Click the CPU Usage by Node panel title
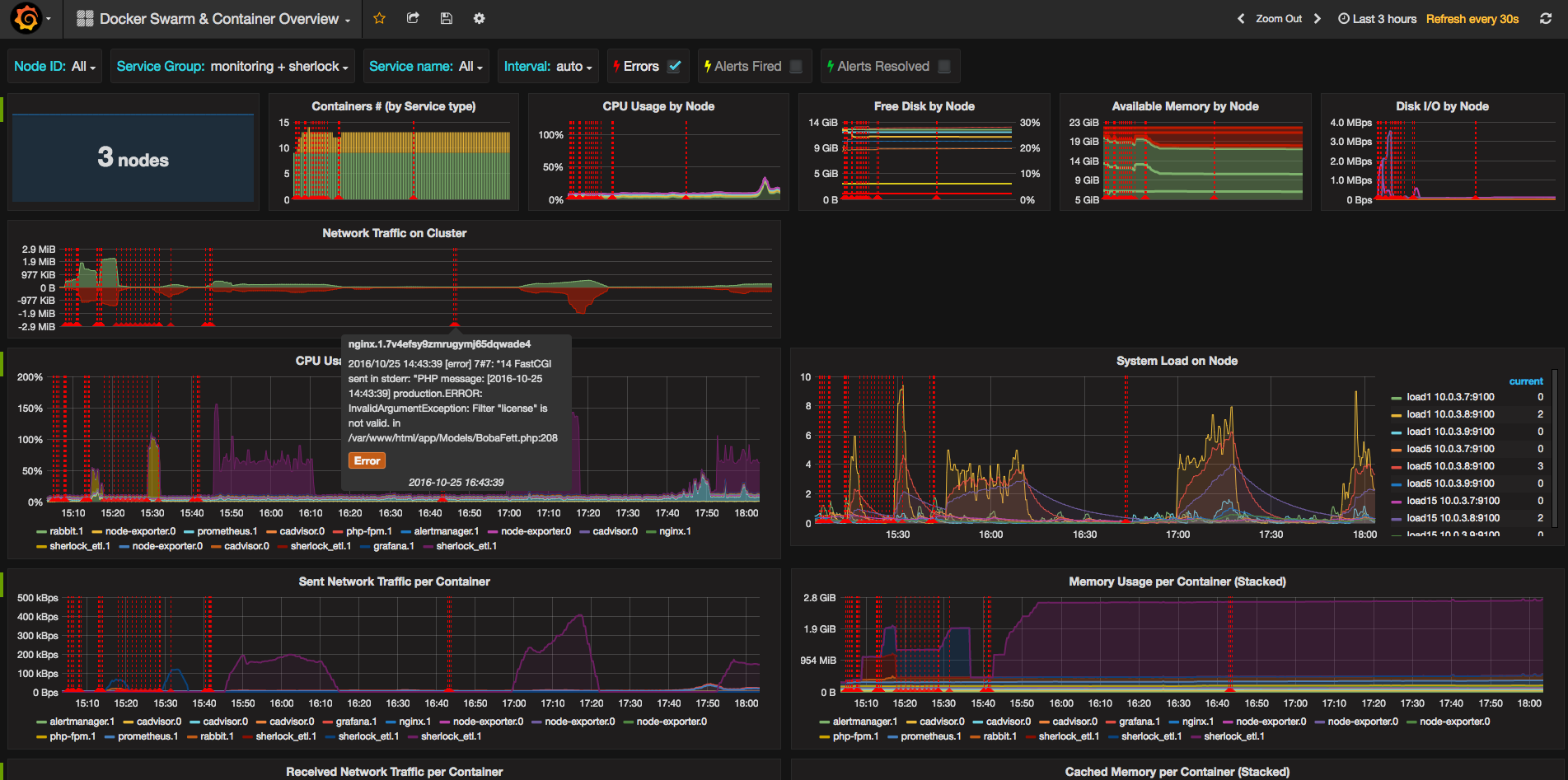This screenshot has height=780, width=1568. pyautogui.click(x=658, y=106)
